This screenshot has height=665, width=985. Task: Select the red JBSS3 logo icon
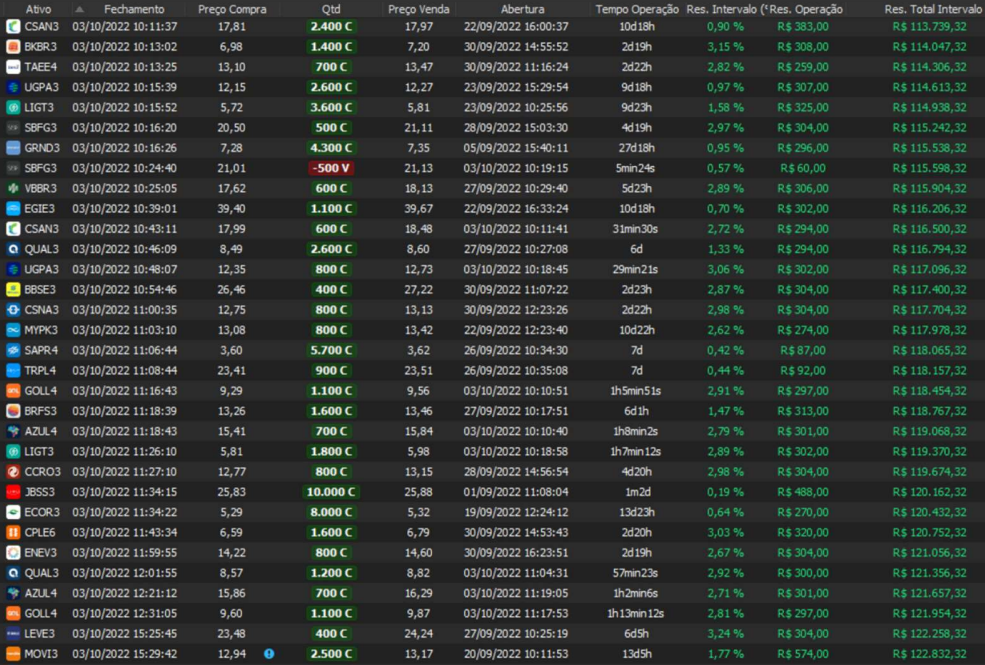[x=13, y=492]
